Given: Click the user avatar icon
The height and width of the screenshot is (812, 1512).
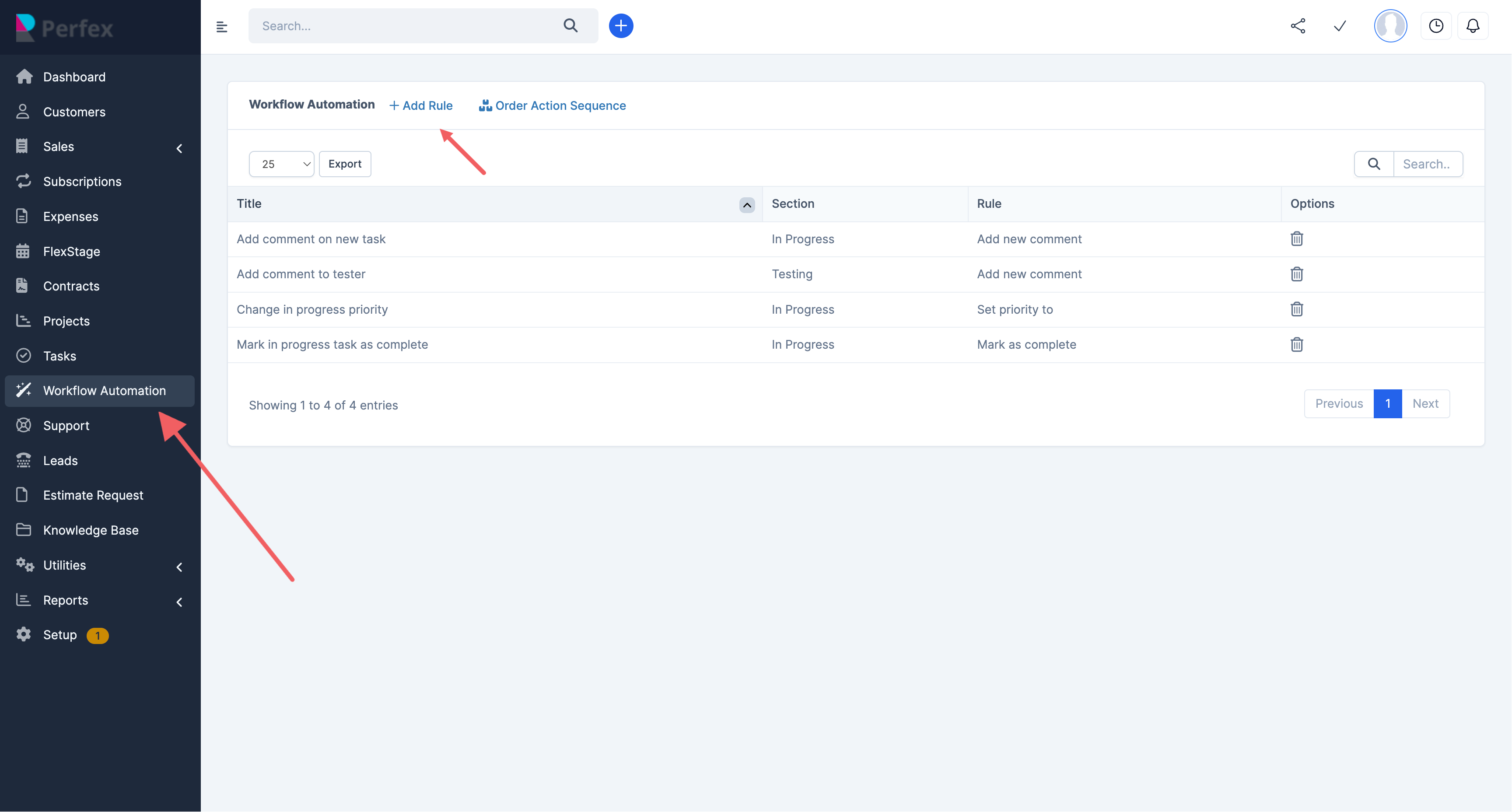Looking at the screenshot, I should 1390,26.
